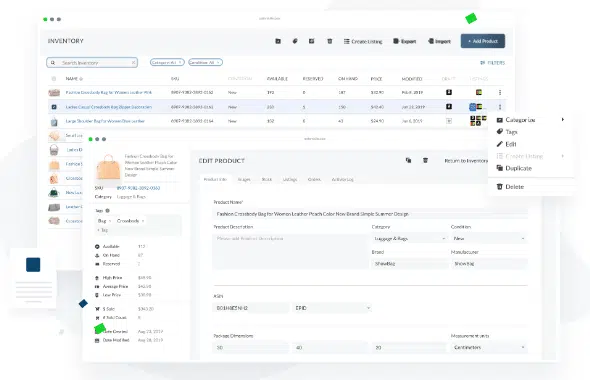Click the tag icon in Inventory toolbar

[295, 41]
